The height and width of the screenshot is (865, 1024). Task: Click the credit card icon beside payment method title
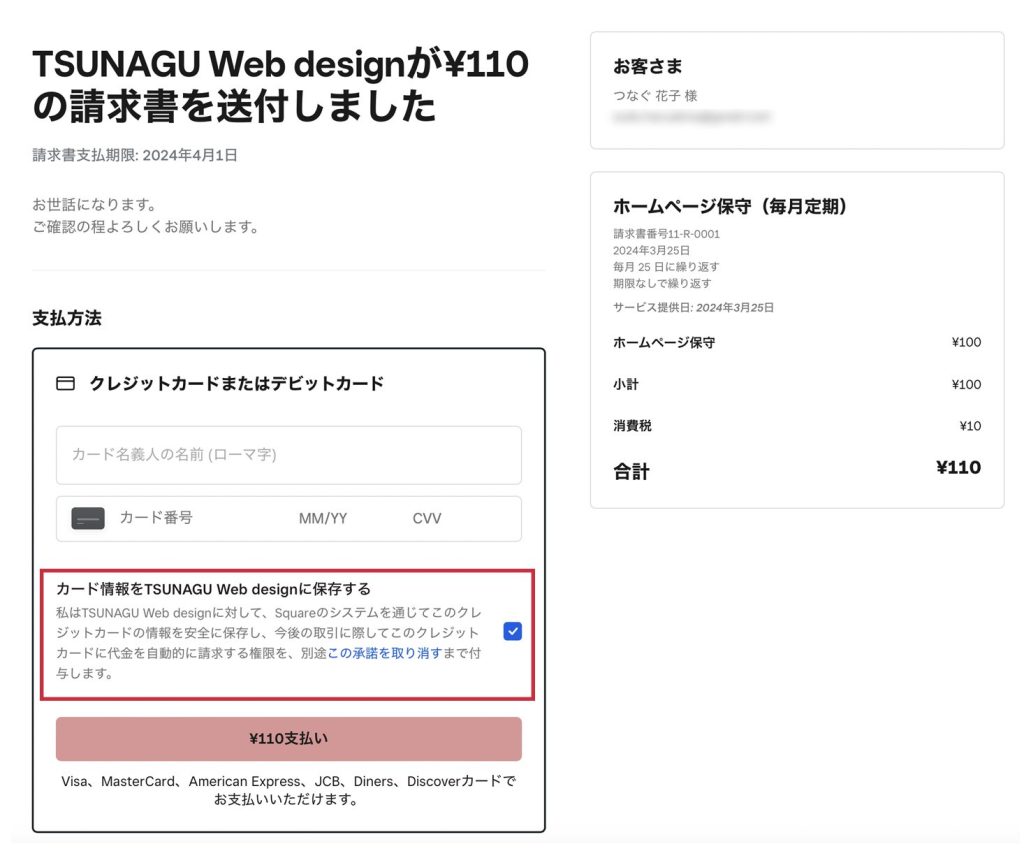pyautogui.click(x=65, y=384)
